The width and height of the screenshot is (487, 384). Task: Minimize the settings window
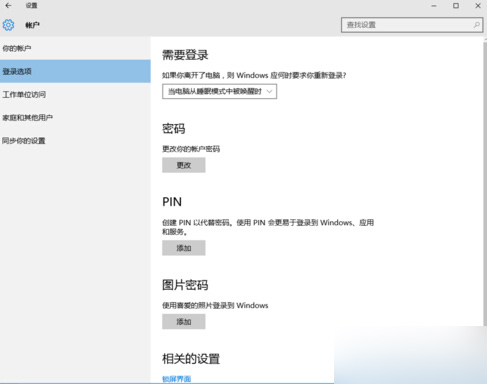[x=434, y=6]
